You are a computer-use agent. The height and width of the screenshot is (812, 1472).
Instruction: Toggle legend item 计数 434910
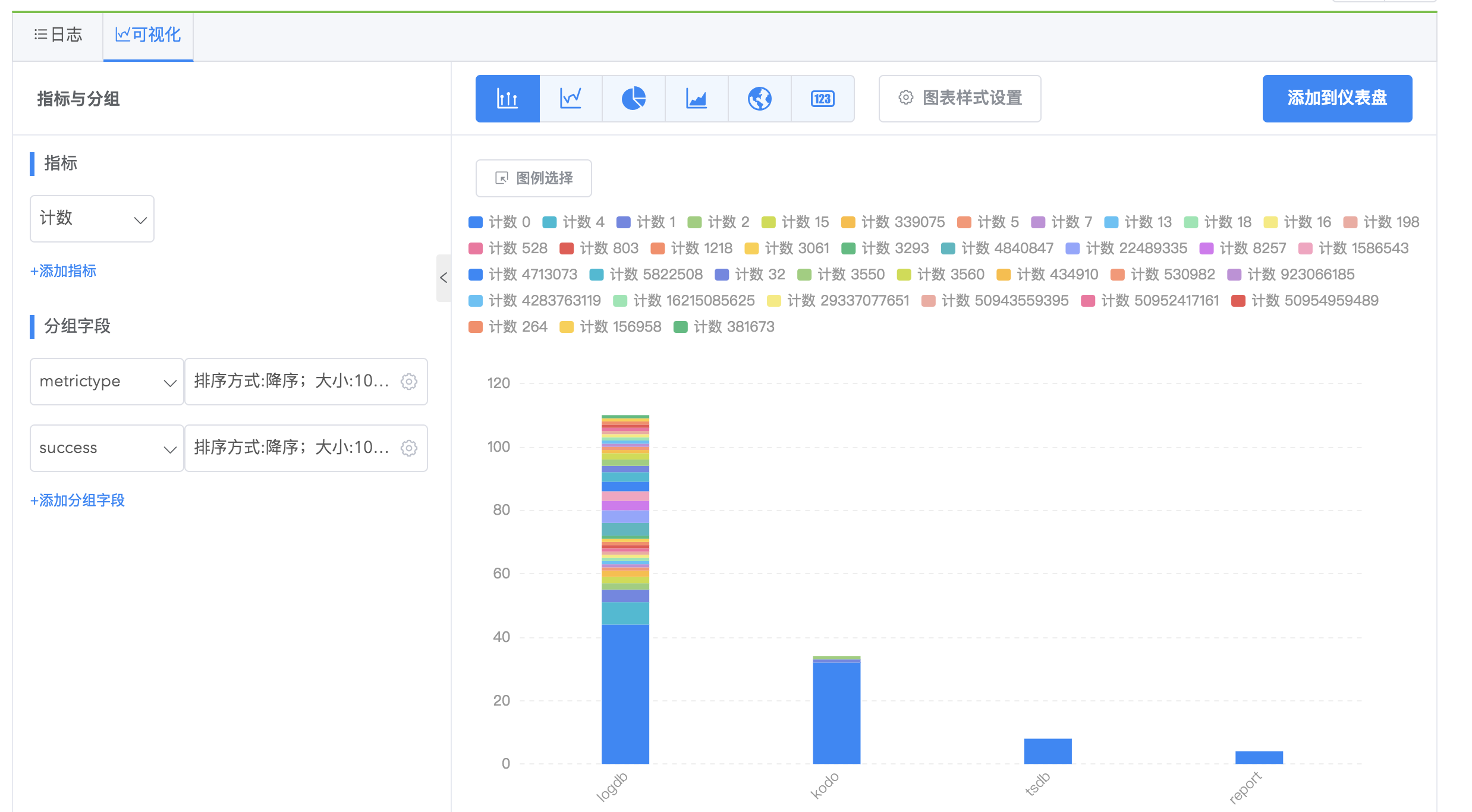(1048, 275)
